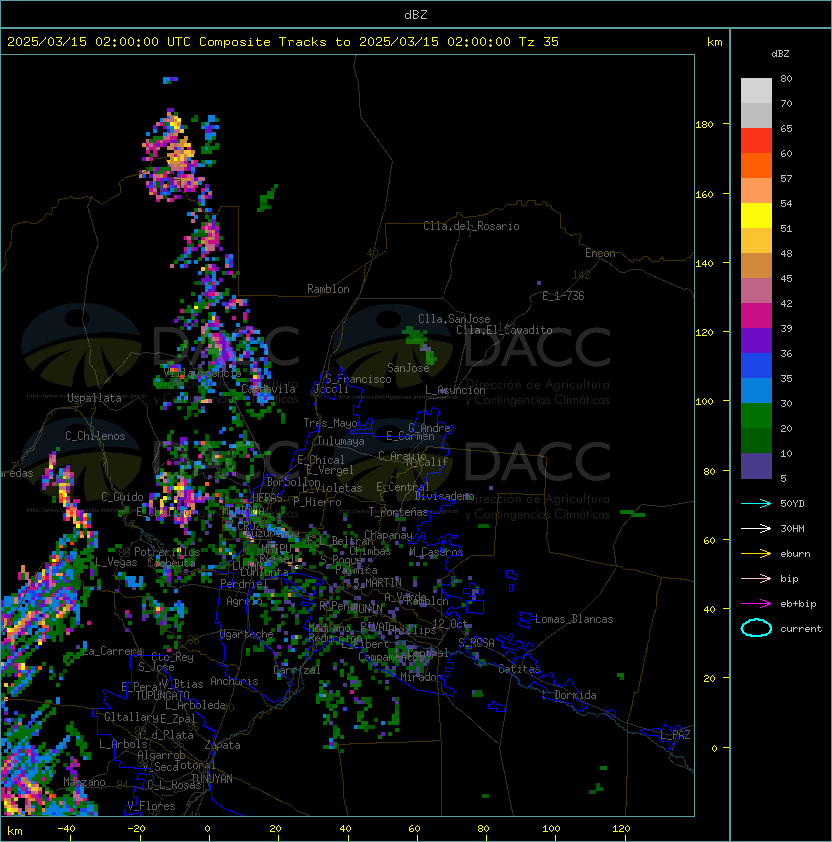
Task: Click the 'Tres_Mayo' map label
Action: [330, 423]
